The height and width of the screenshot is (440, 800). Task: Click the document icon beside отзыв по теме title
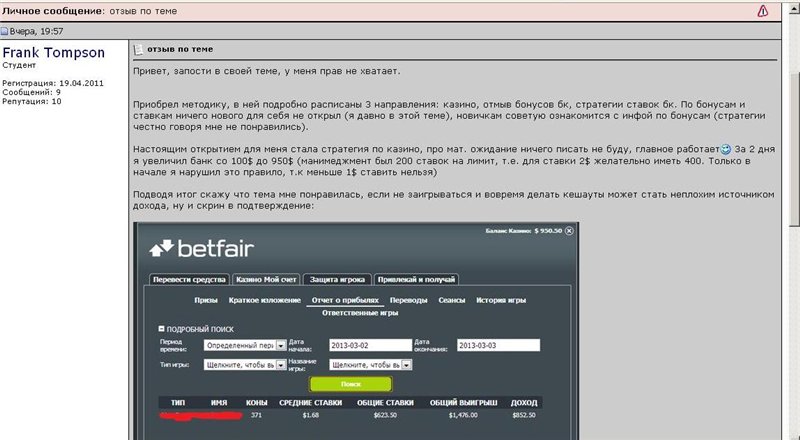point(138,50)
